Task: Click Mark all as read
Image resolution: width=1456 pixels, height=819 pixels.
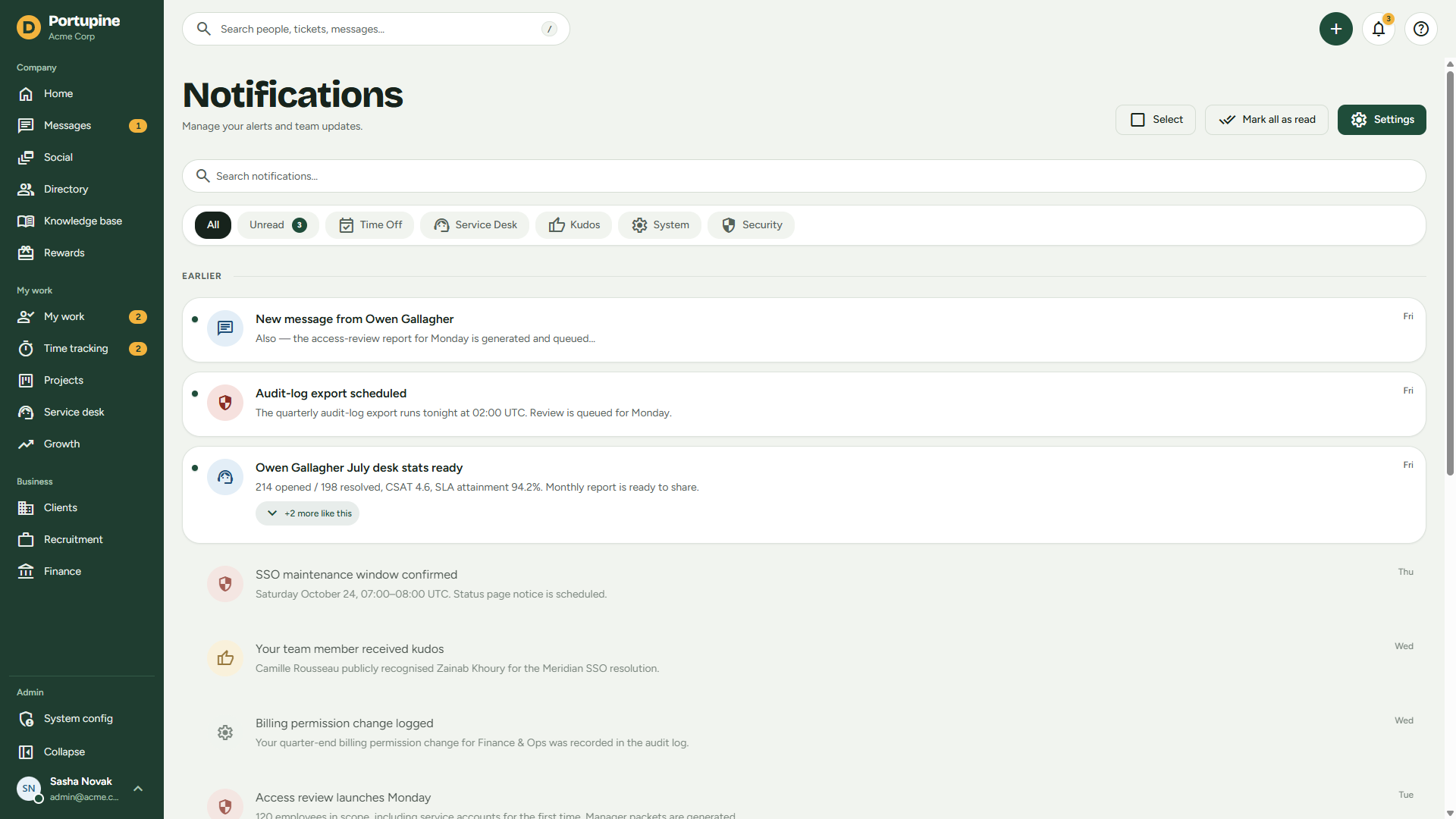Action: 1266,120
